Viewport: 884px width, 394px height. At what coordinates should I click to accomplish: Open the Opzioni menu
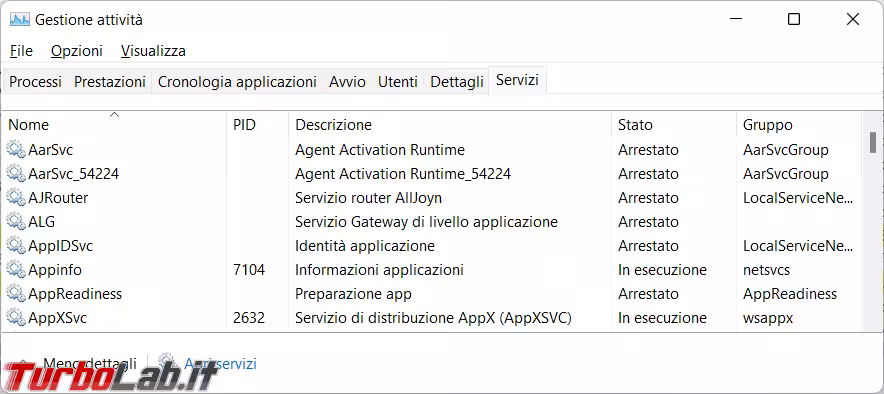click(x=77, y=51)
